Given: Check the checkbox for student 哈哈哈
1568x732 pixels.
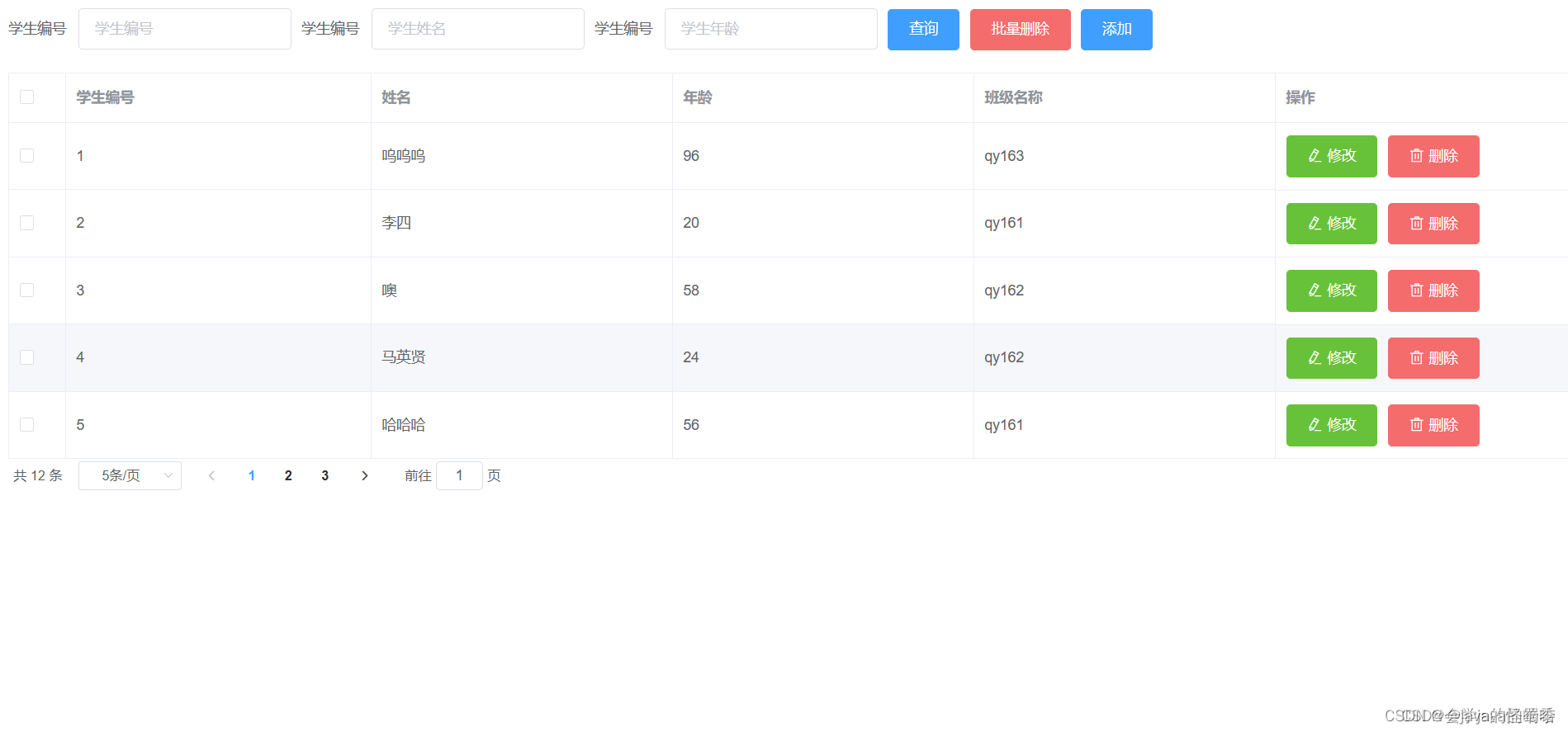Looking at the screenshot, I should [x=26, y=425].
